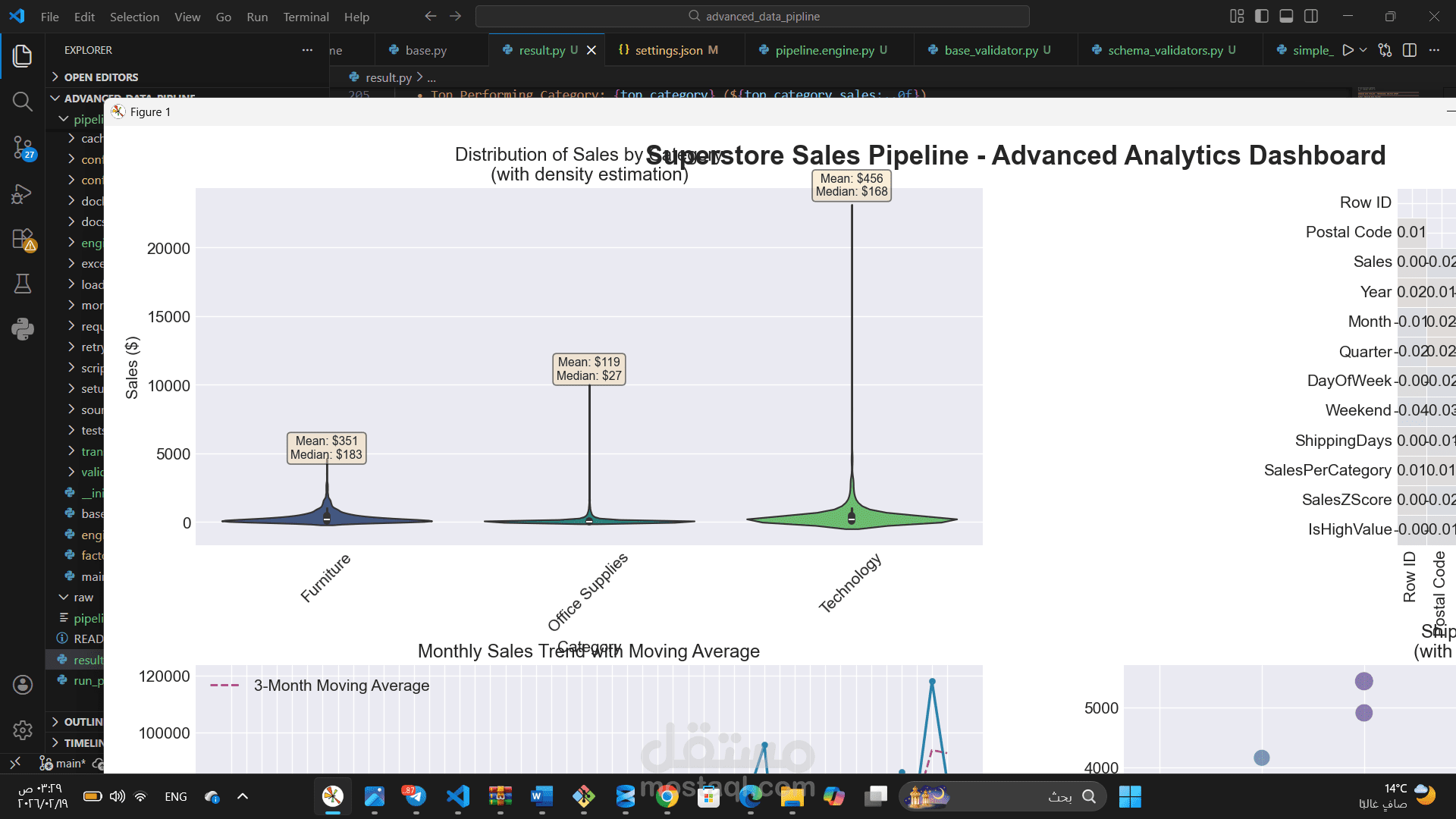Toggle the bottom panel visibility

coord(1286,16)
